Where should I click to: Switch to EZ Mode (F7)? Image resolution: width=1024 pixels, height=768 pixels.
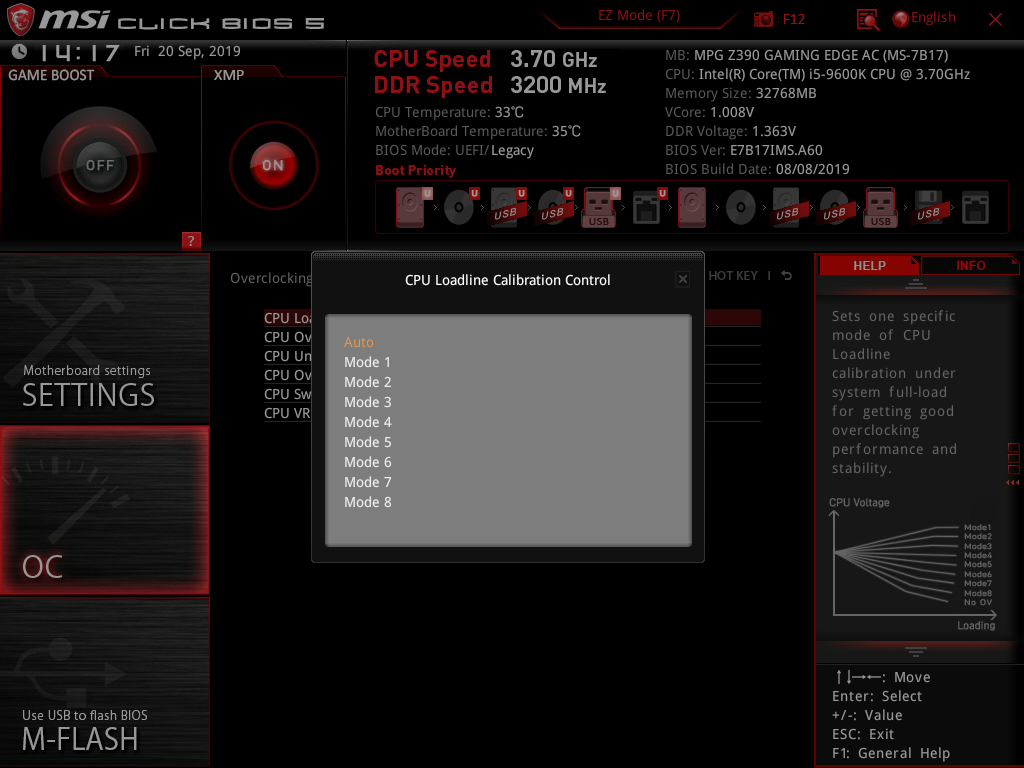coord(639,16)
